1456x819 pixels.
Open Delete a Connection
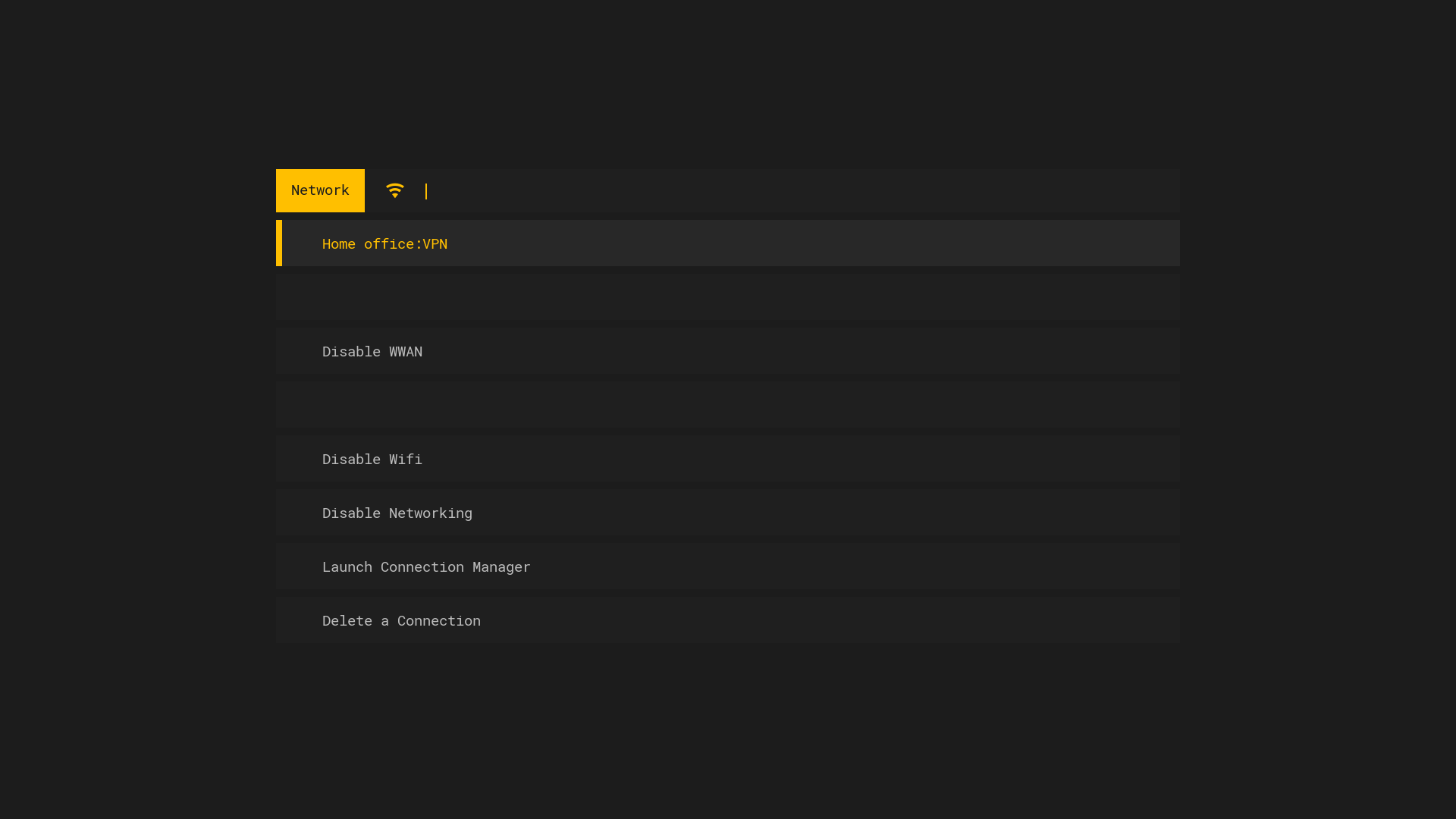[x=401, y=620]
